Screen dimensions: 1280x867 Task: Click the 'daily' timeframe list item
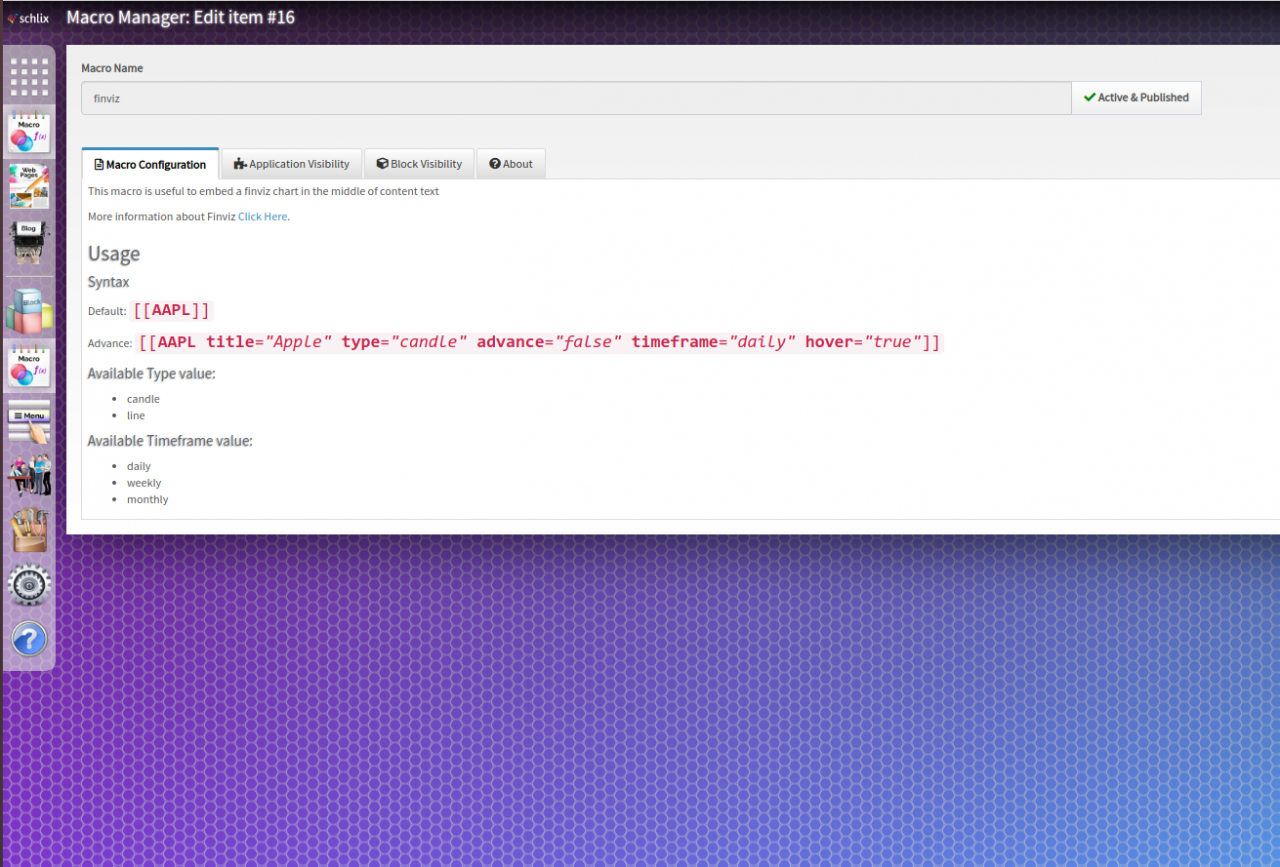tap(139, 466)
